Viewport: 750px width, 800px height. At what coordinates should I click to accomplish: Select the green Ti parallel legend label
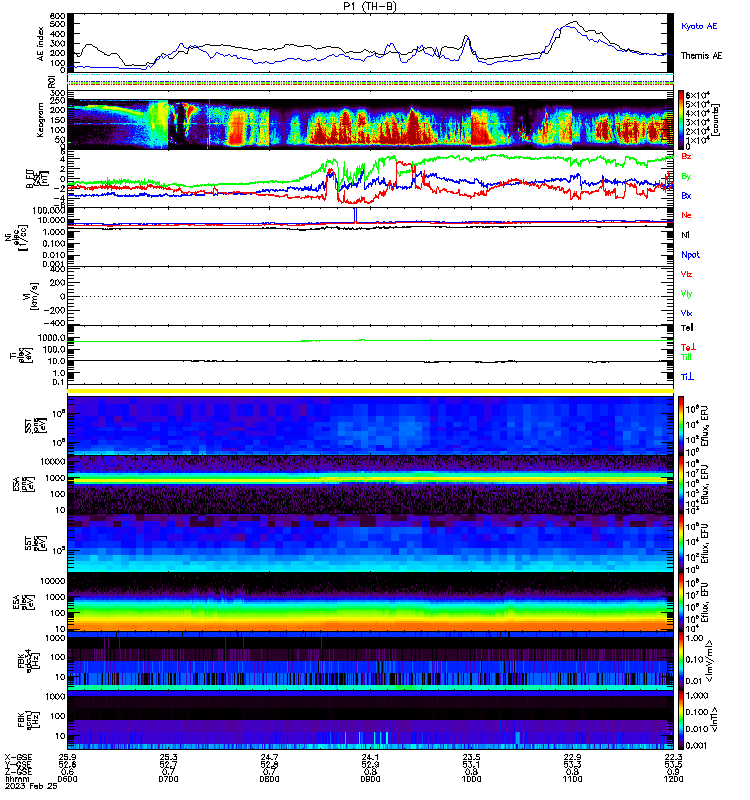pos(686,357)
